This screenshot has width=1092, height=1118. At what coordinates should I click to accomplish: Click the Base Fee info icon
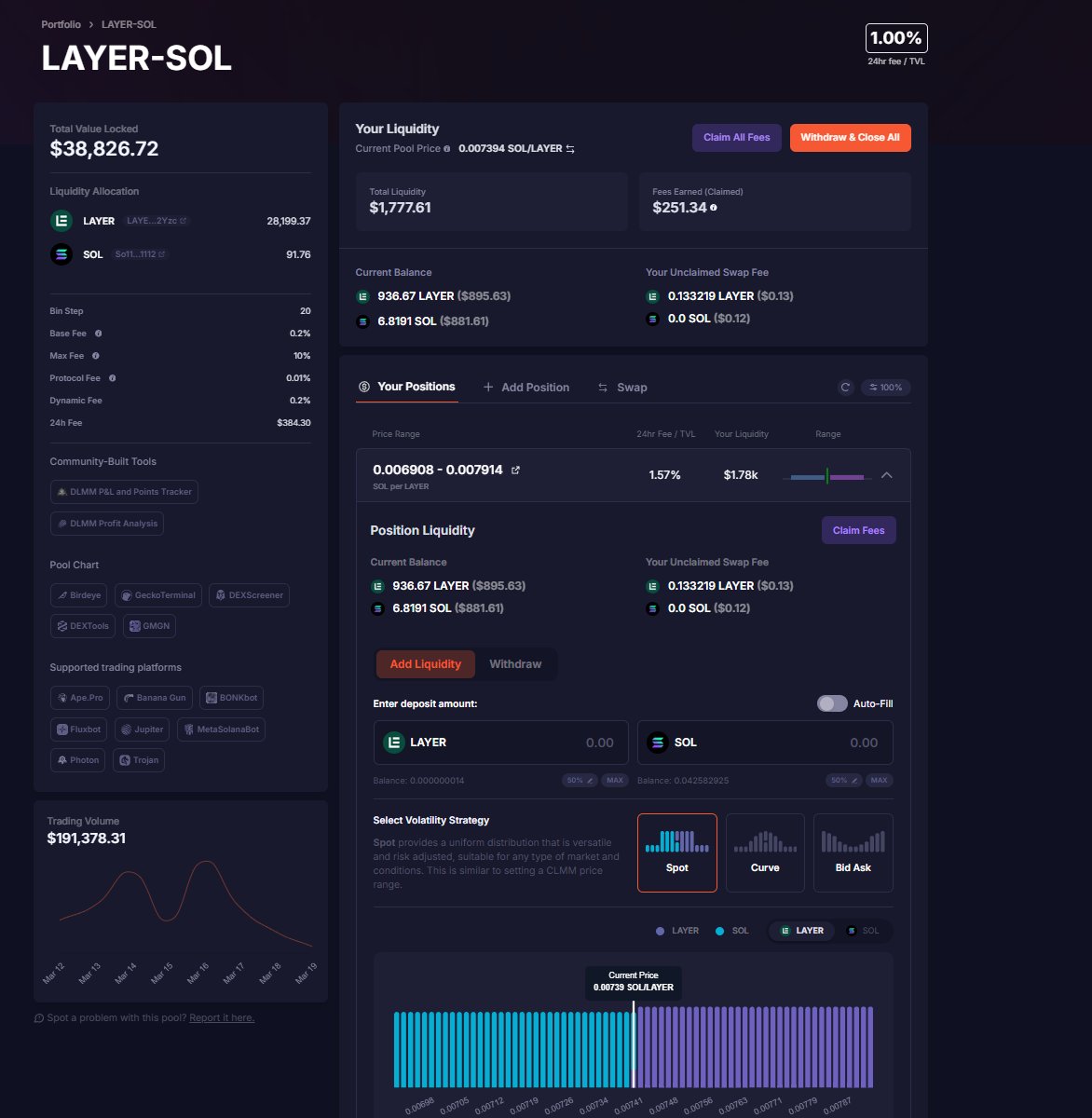99,334
